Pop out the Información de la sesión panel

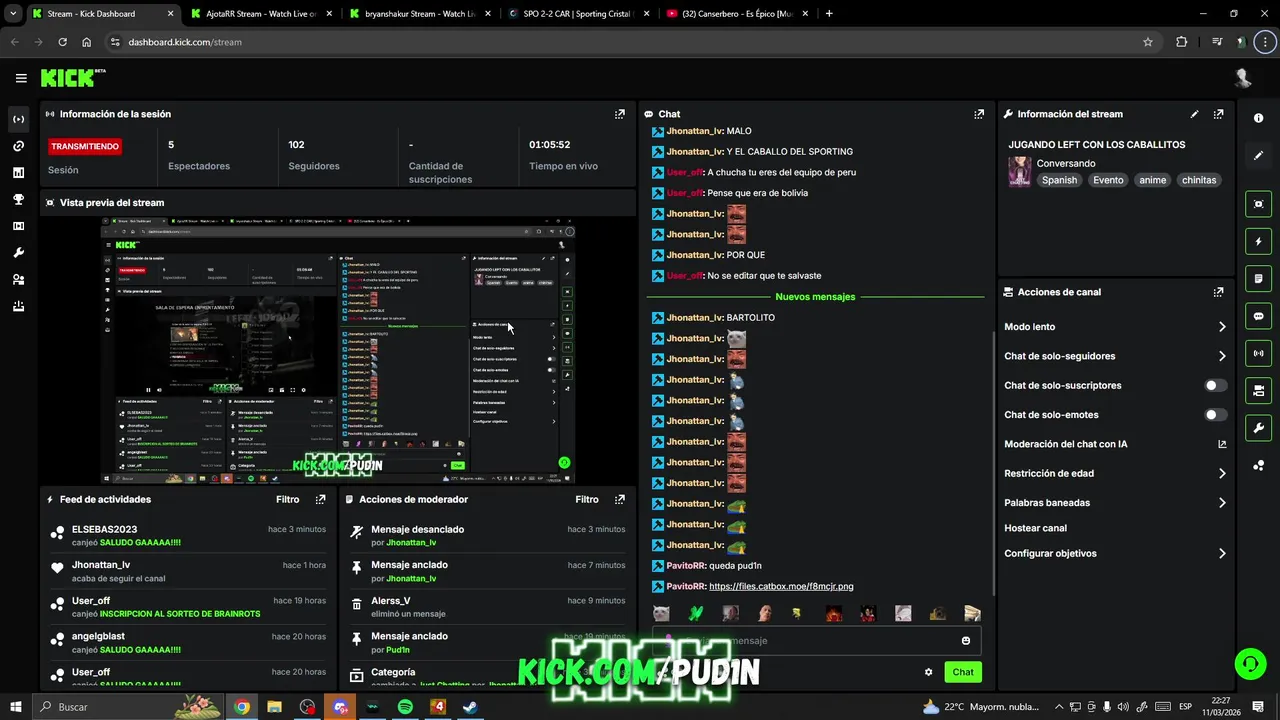[x=619, y=114]
